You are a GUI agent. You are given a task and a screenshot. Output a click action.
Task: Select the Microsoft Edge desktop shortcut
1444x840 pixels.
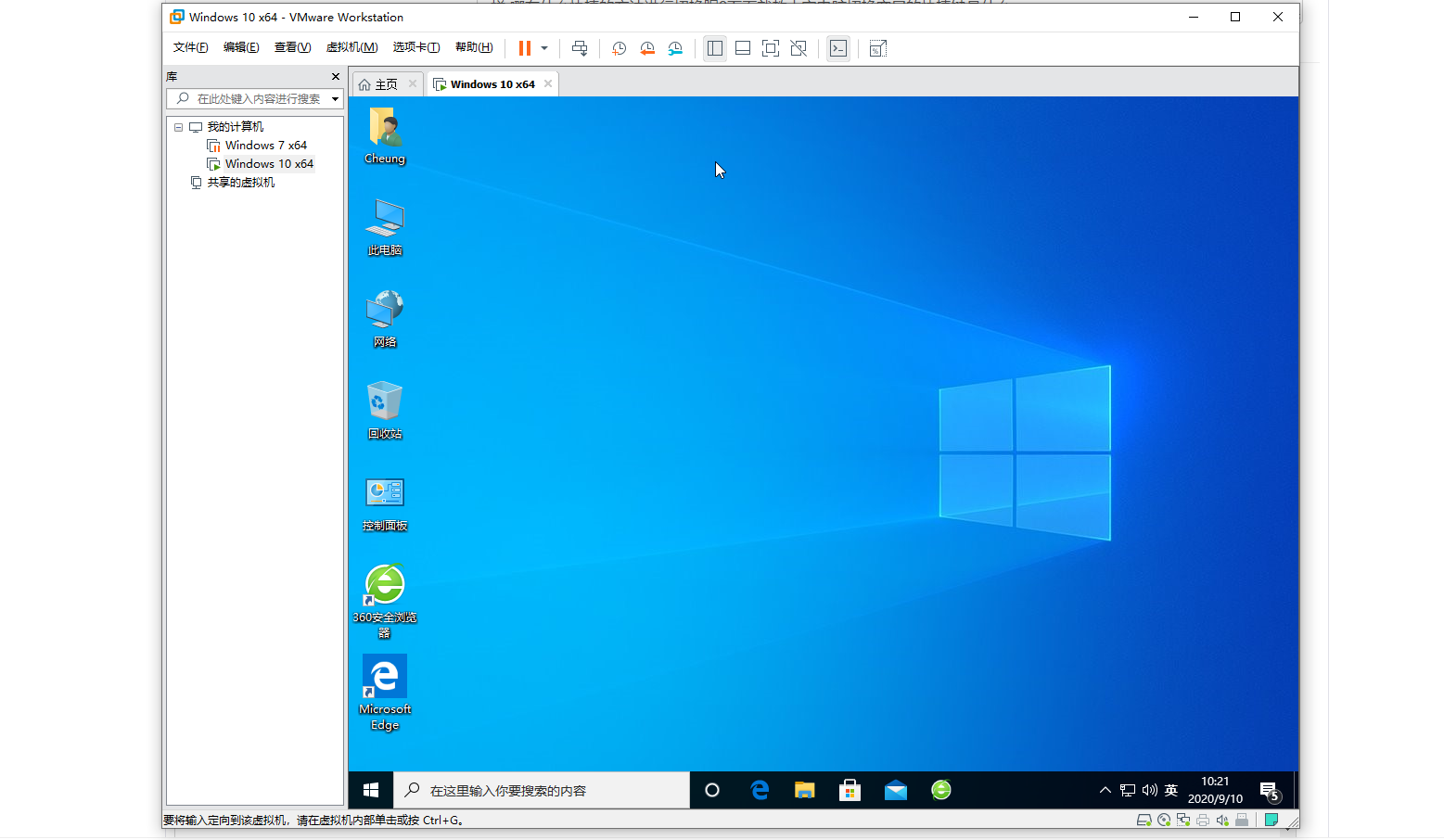click(x=385, y=694)
